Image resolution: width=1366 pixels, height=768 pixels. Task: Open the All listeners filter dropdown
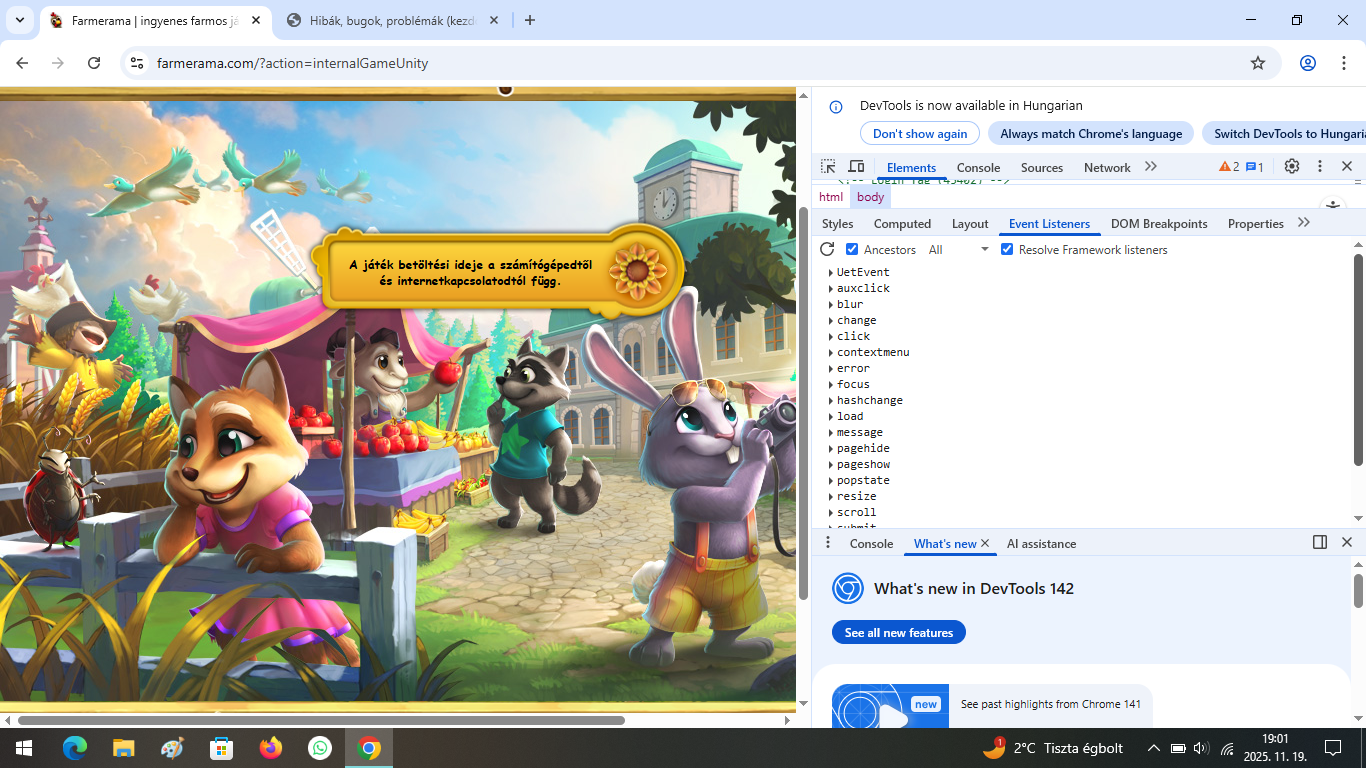tap(958, 250)
